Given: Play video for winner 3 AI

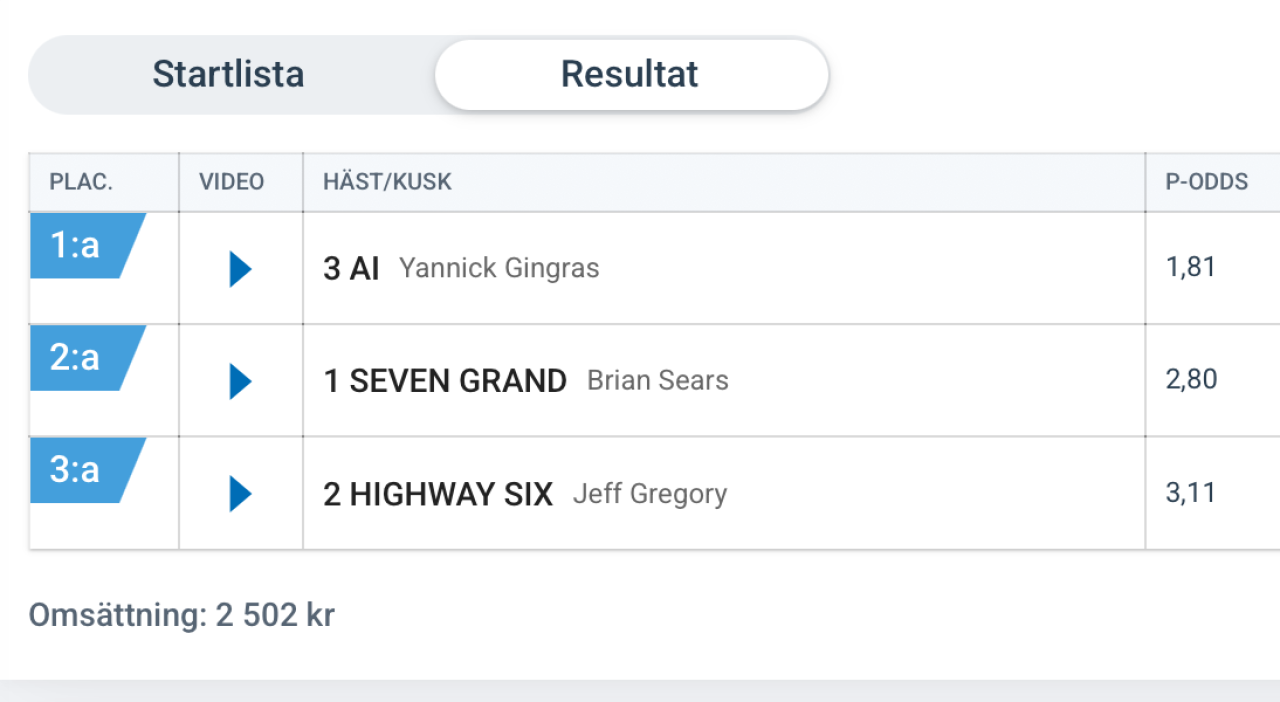Looking at the screenshot, I should click(x=240, y=269).
